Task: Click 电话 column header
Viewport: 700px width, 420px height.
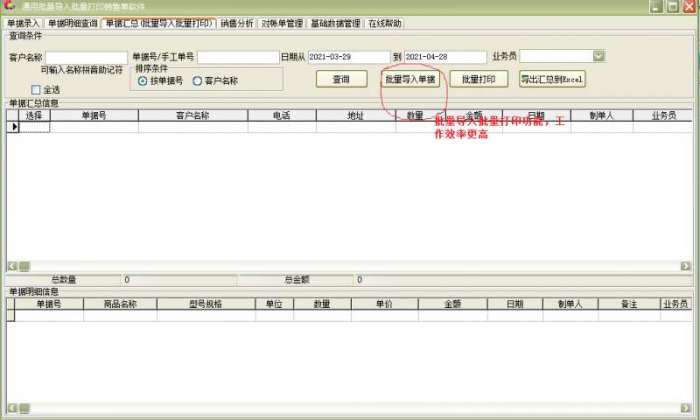Action: click(282, 115)
